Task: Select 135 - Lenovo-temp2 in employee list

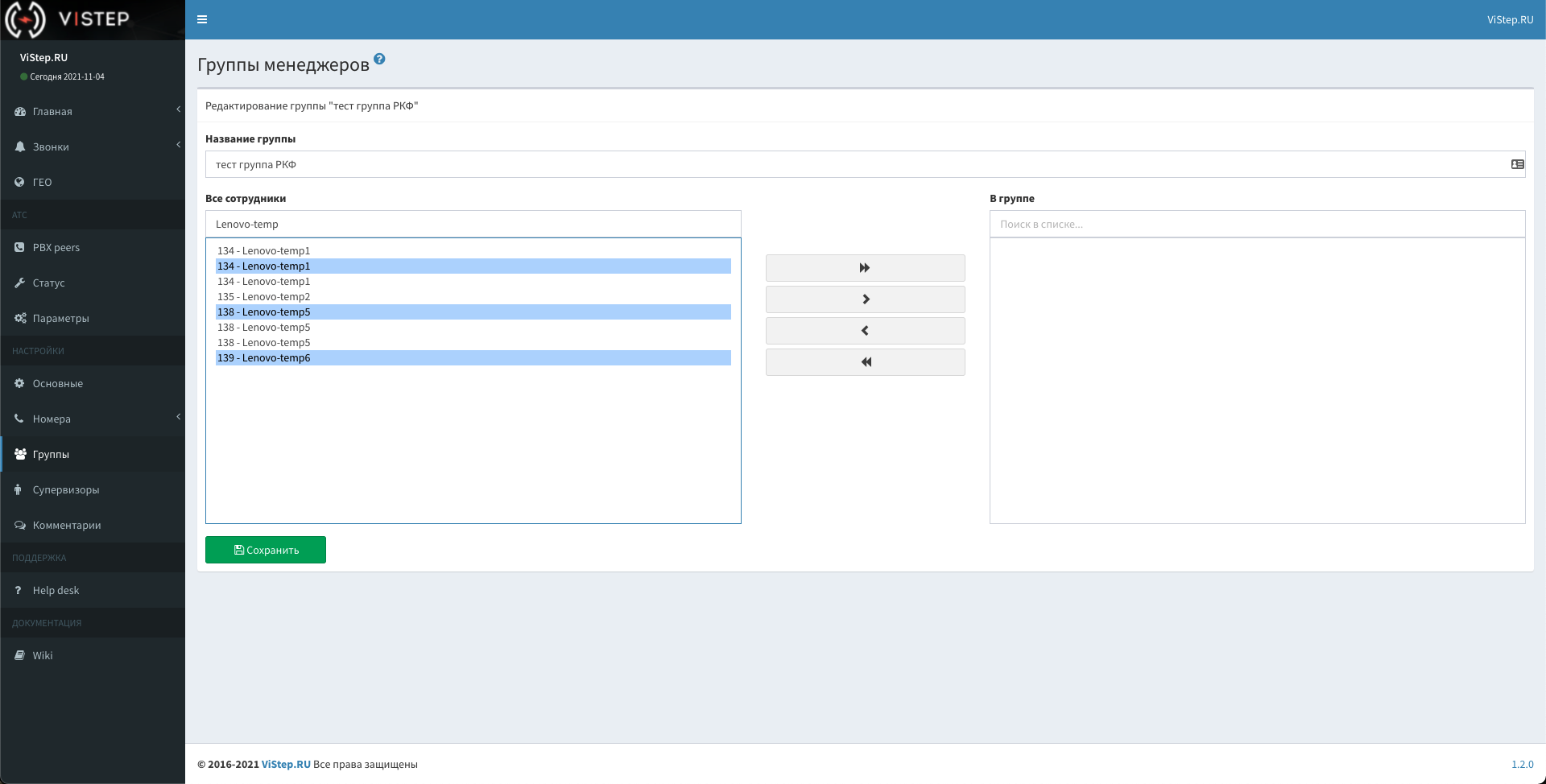Action: [264, 297]
